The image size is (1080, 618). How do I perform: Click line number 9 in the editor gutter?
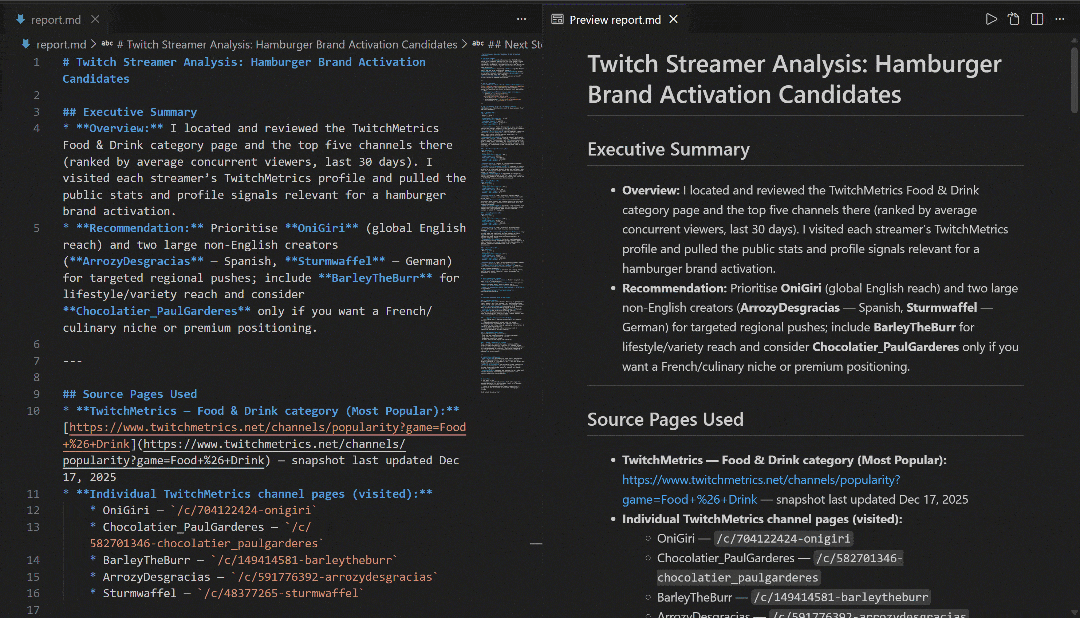coord(36,394)
